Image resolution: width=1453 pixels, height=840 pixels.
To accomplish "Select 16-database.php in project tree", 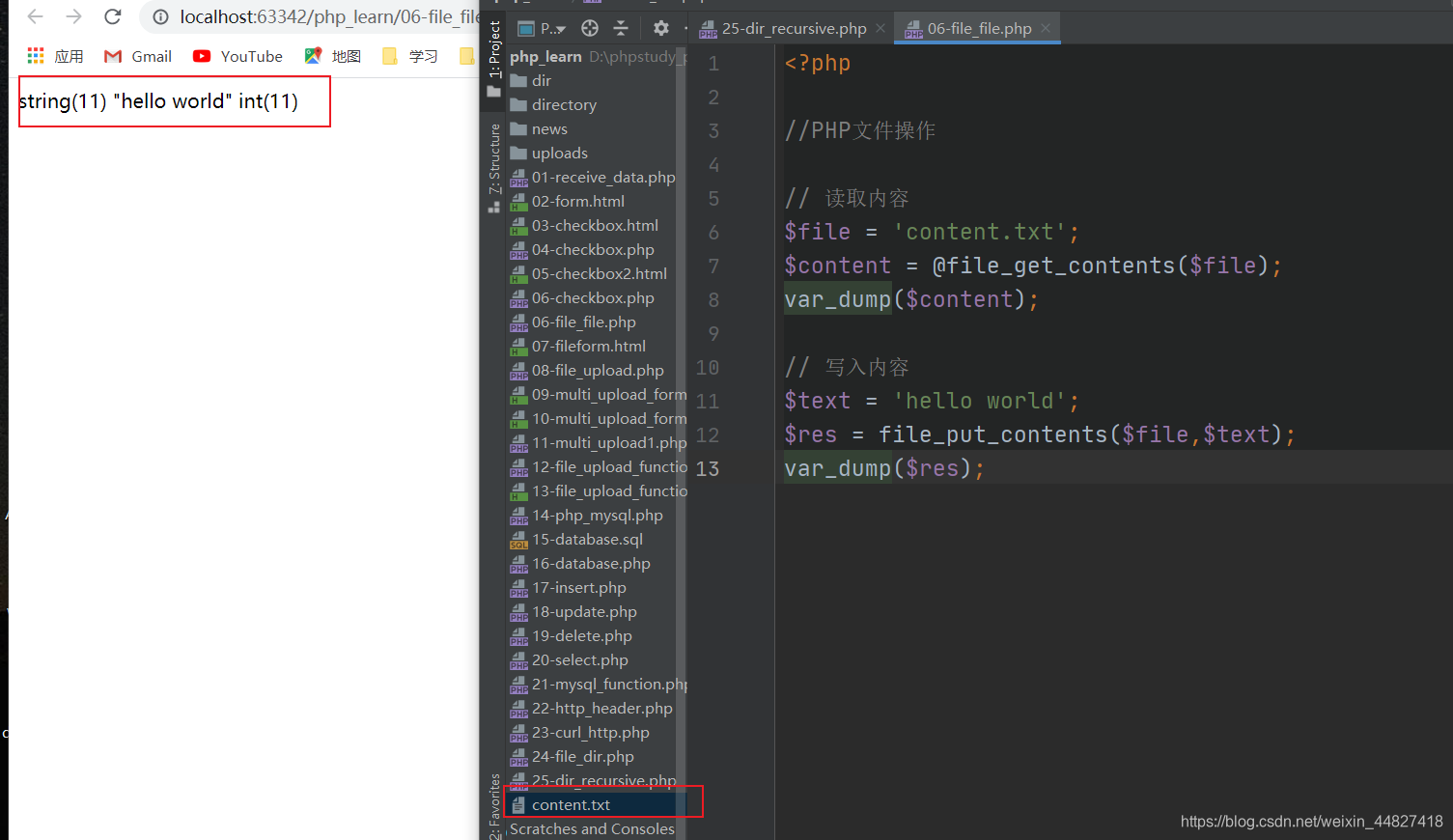I will click(580, 563).
